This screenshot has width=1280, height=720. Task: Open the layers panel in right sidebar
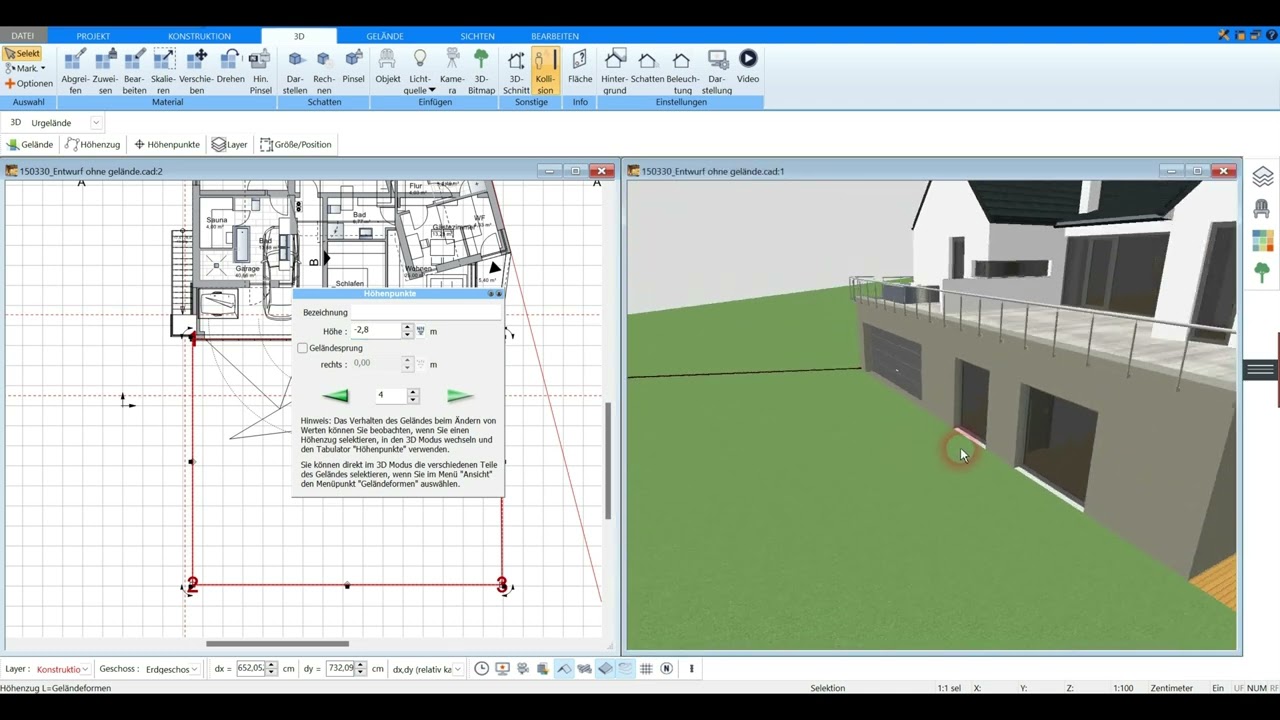[1262, 177]
